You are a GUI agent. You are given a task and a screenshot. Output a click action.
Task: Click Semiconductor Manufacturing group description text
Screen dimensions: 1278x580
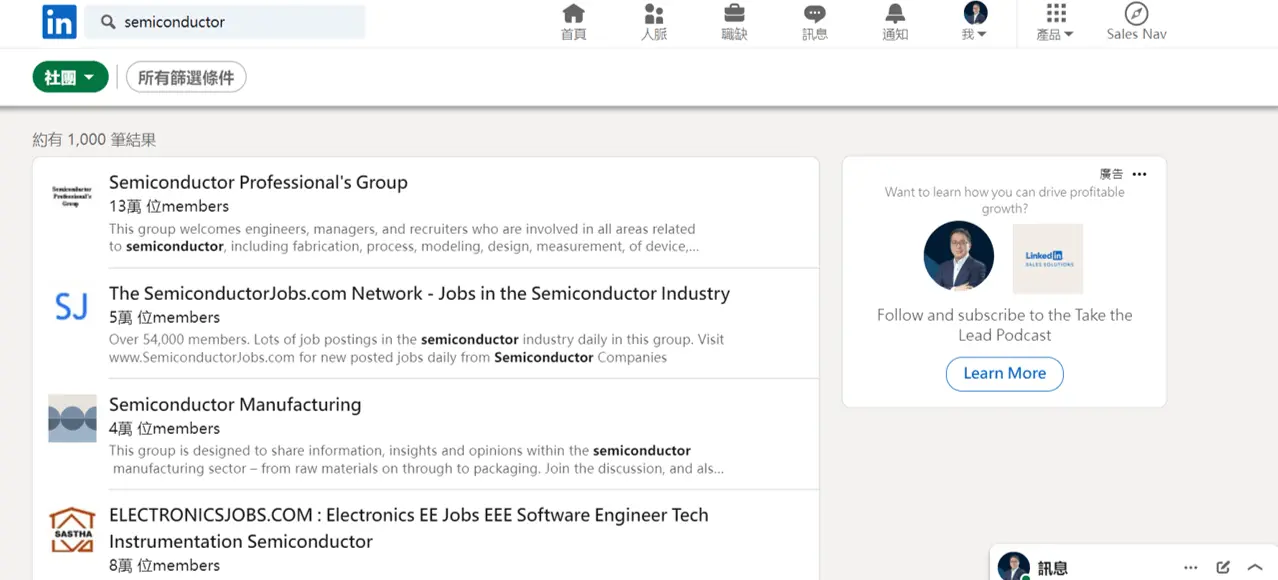[x=417, y=459]
